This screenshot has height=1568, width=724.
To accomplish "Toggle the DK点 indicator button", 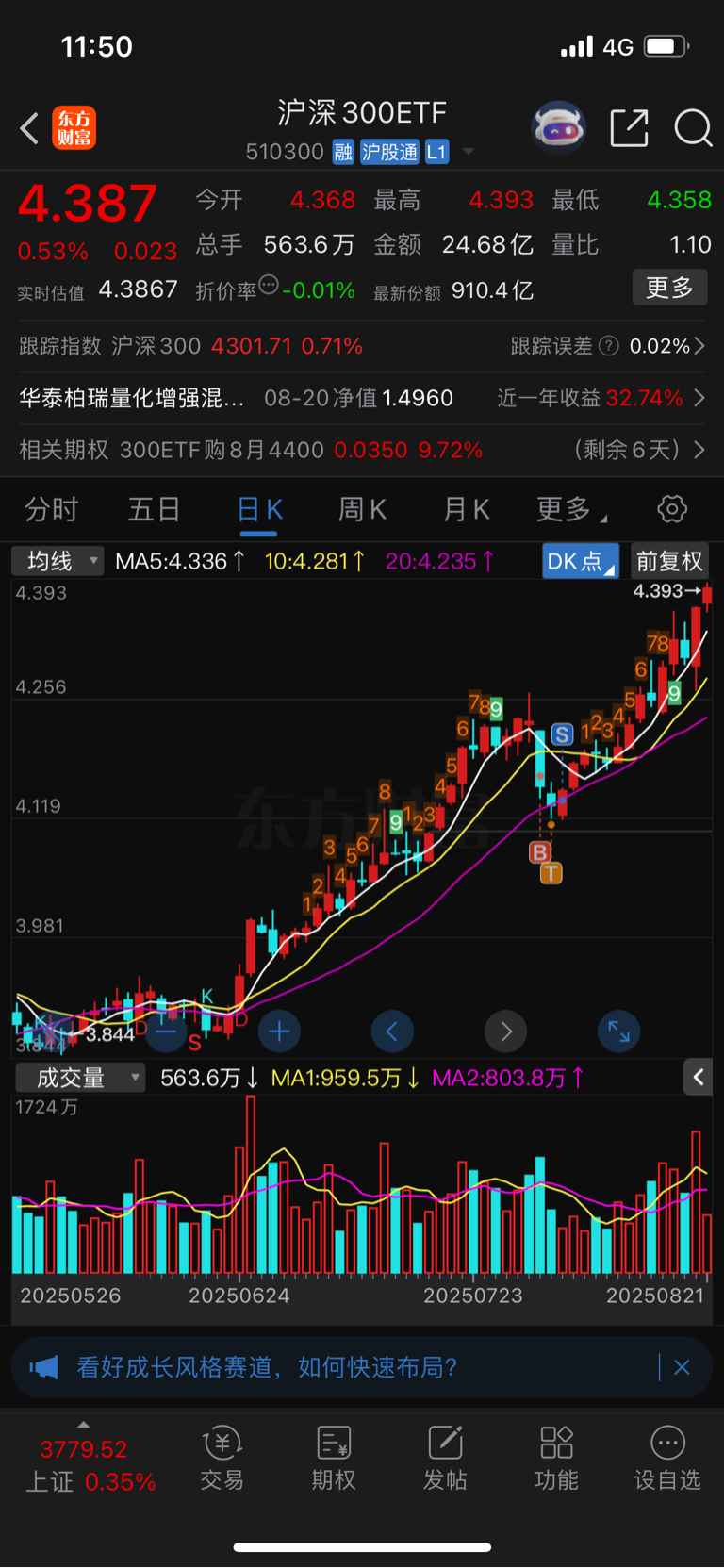I will point(581,562).
